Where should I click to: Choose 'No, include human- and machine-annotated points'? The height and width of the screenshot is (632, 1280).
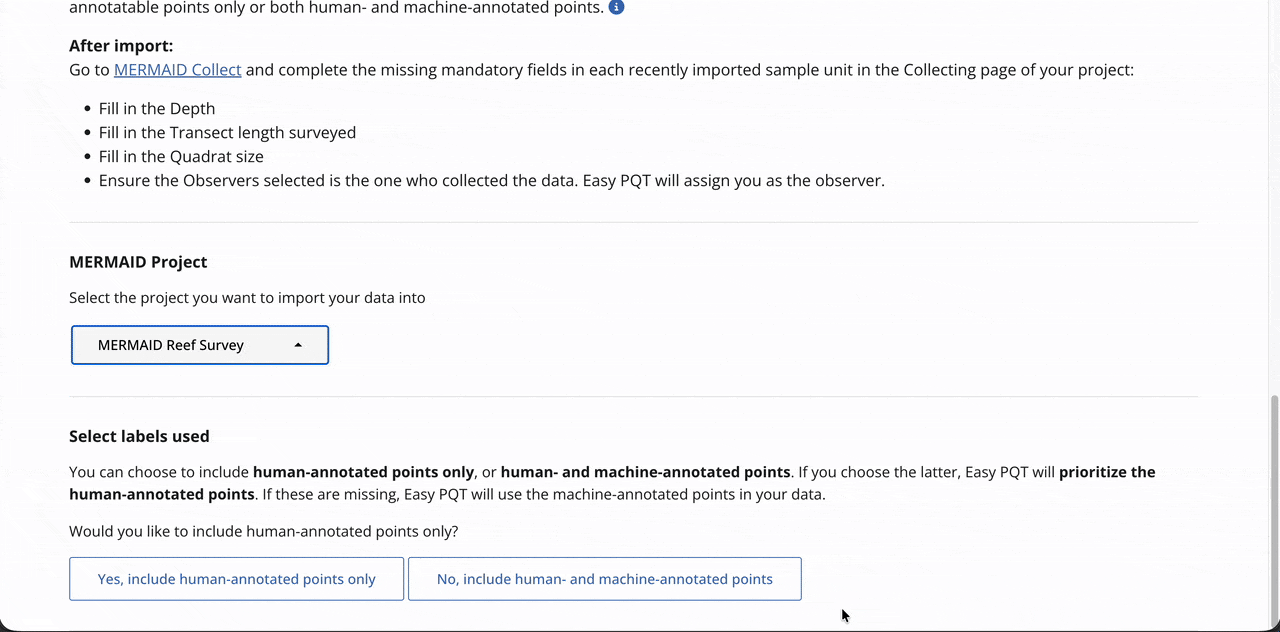(604, 579)
